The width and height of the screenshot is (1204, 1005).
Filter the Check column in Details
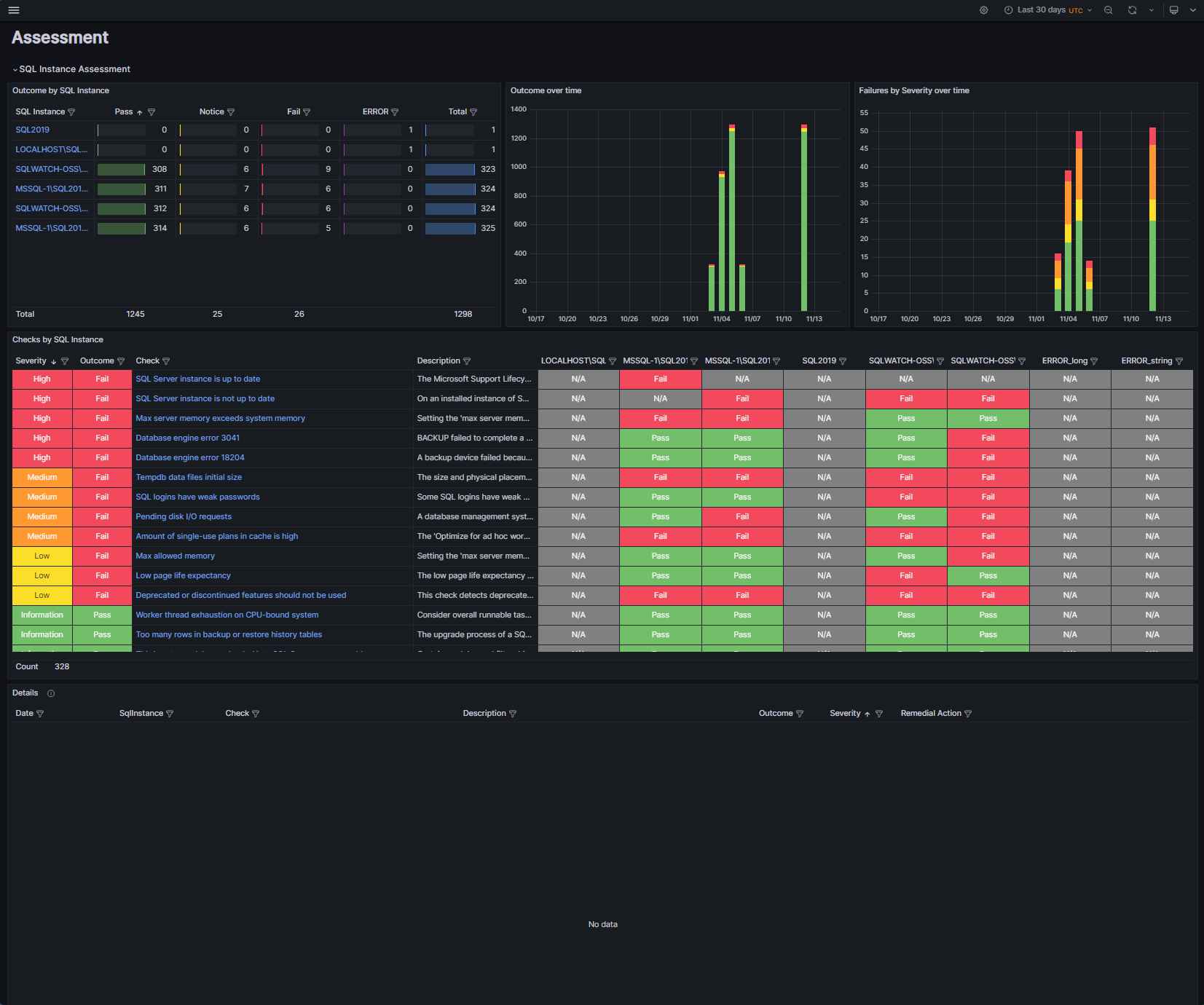[x=256, y=714]
